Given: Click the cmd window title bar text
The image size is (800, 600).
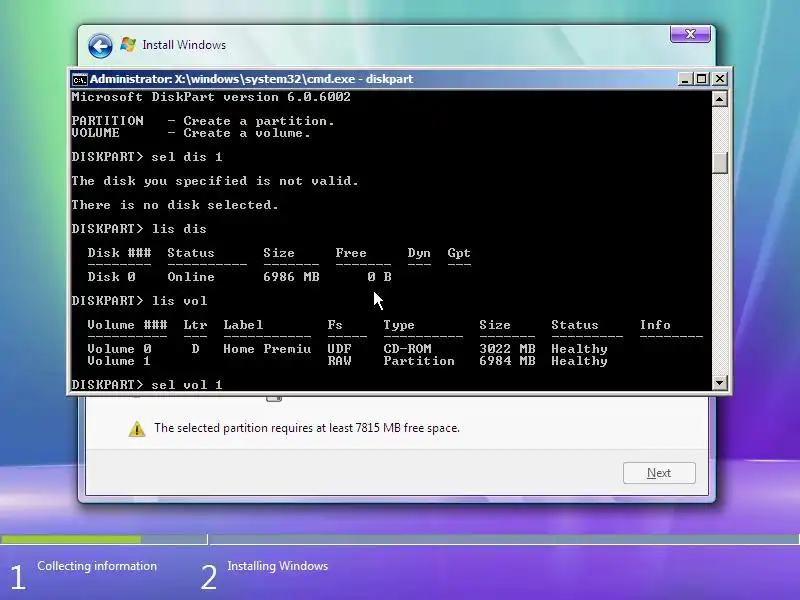Looking at the screenshot, I should pos(251,79).
